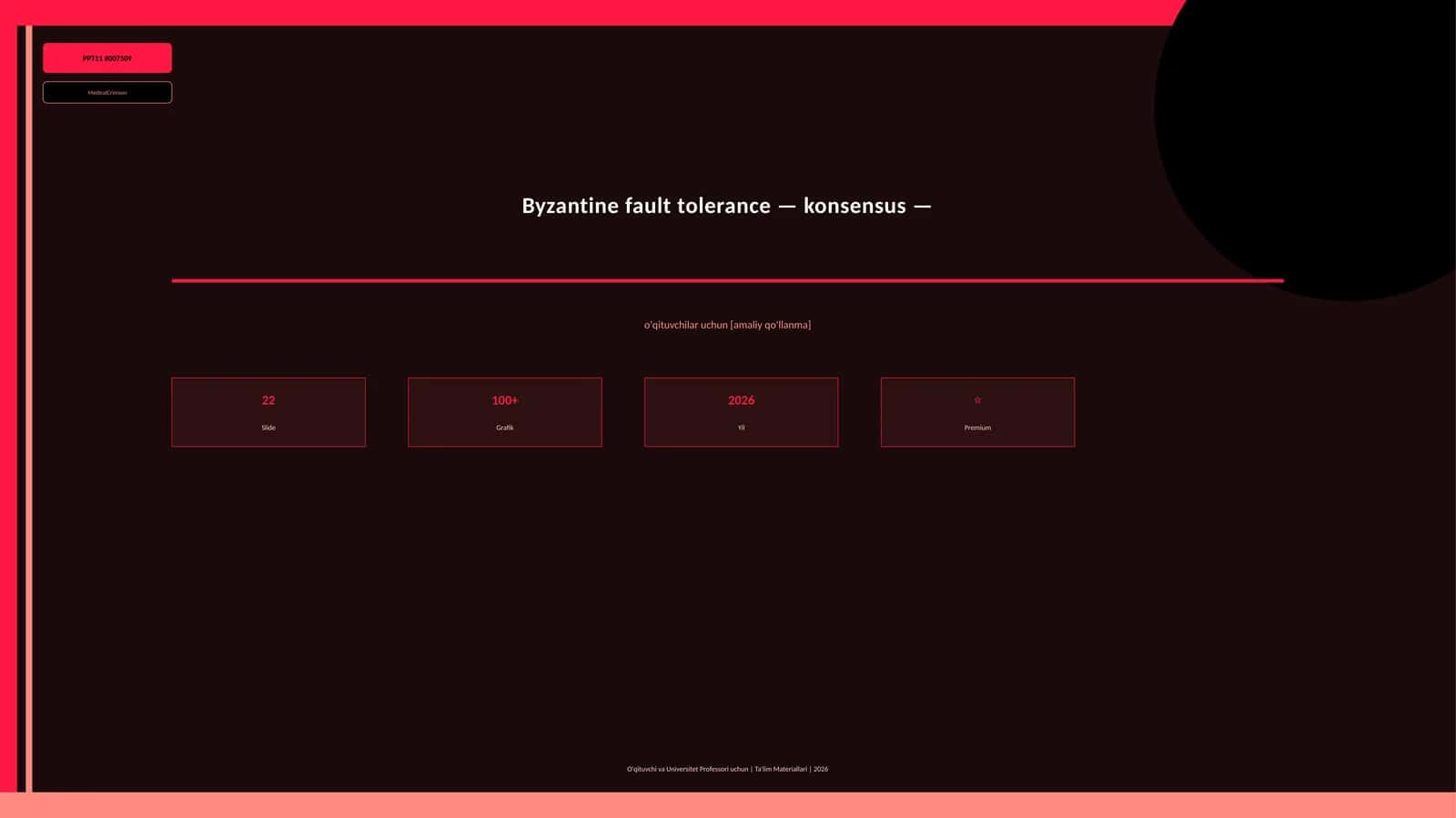The width and height of the screenshot is (1456, 818).
Task: Click the o'qituvchilar uchun subtitle text
Action: pyautogui.click(x=727, y=325)
